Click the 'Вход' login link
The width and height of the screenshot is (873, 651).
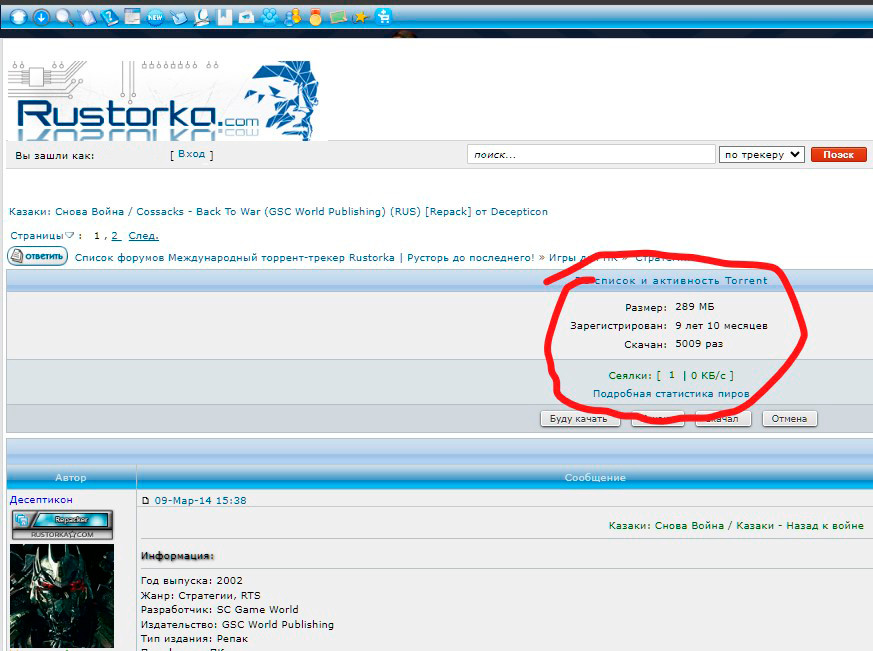coord(191,154)
